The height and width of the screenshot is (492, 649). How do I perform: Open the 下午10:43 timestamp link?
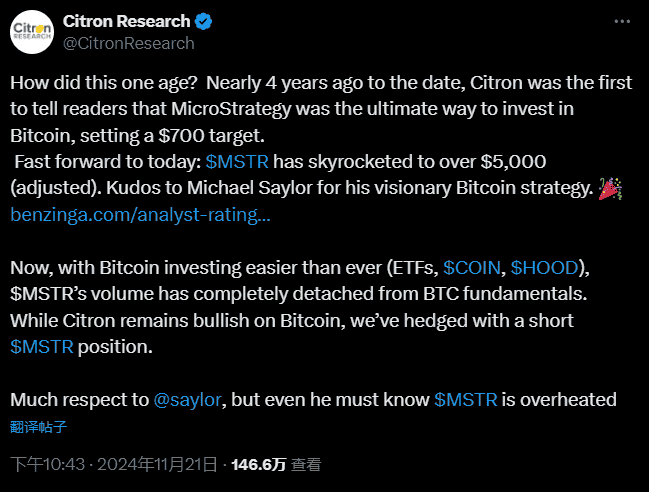point(48,464)
